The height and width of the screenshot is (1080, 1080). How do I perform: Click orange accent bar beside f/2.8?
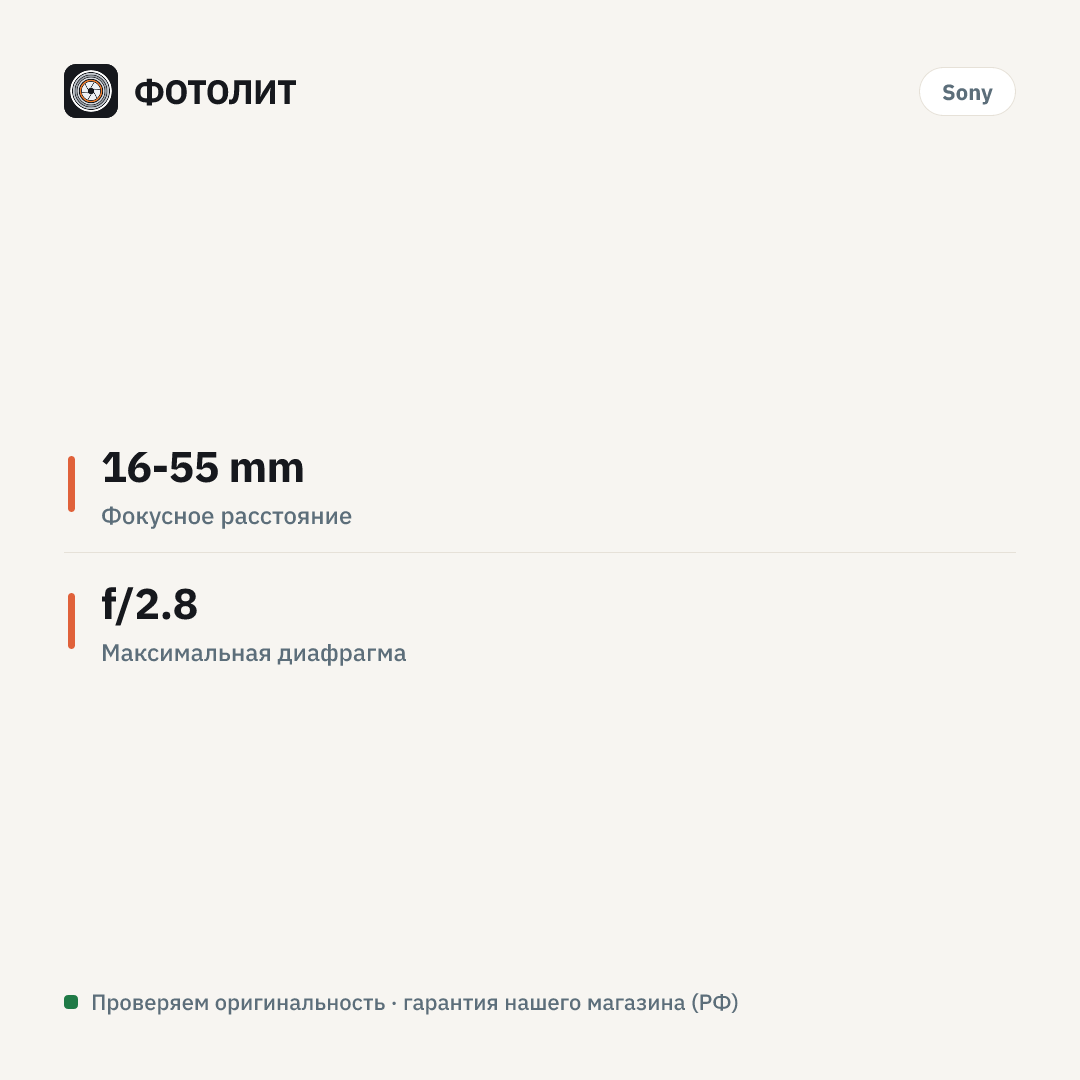coord(72,621)
